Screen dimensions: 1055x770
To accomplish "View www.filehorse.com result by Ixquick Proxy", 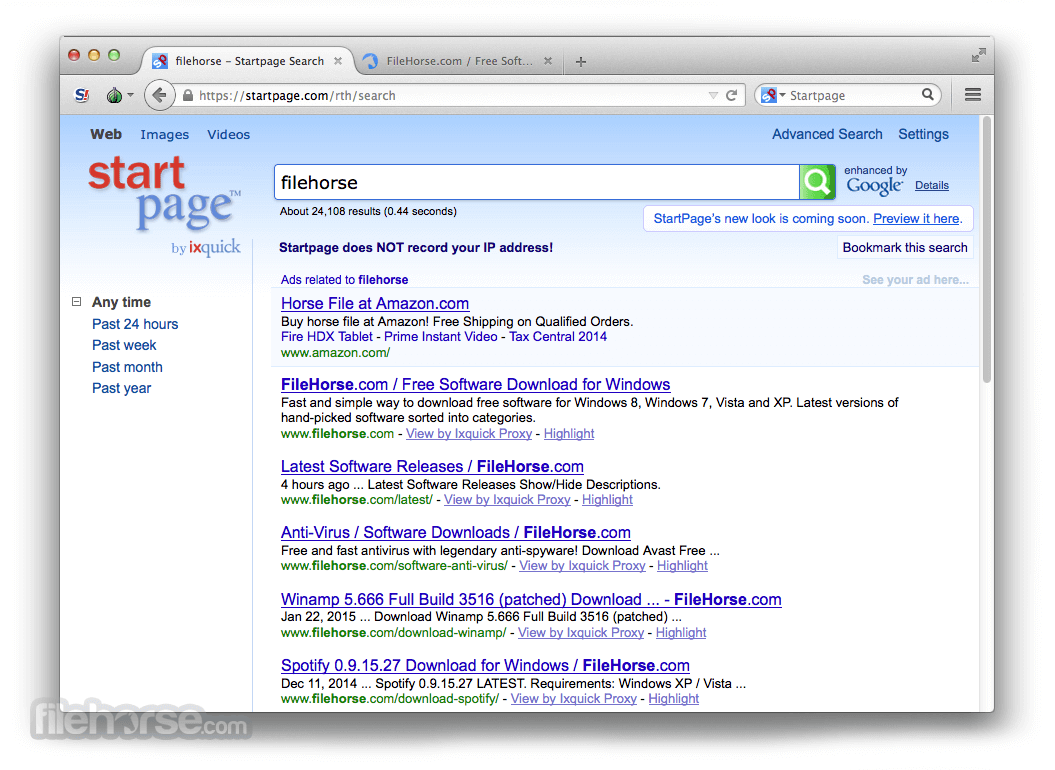I will (x=469, y=433).
